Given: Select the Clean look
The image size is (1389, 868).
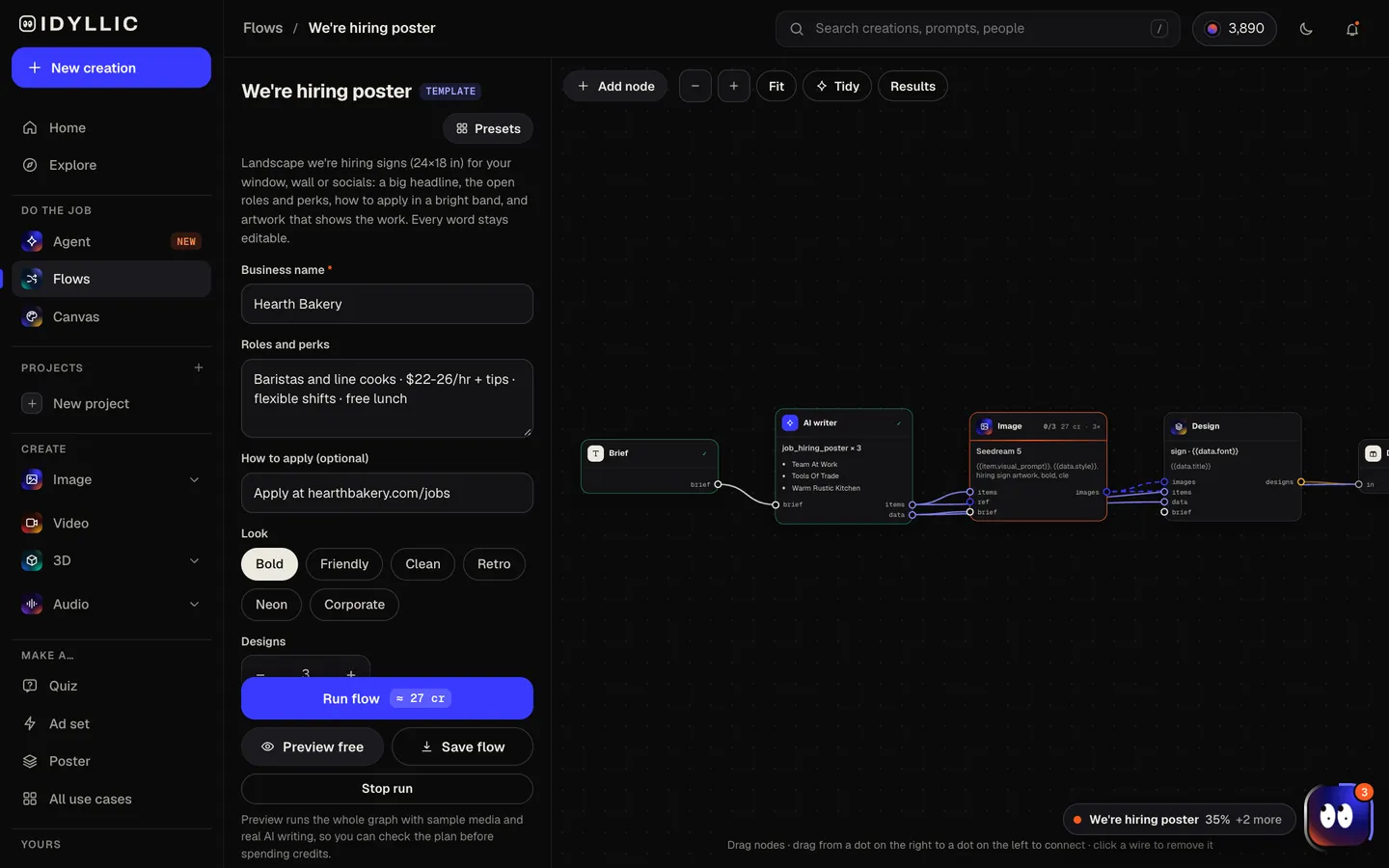Looking at the screenshot, I should pos(422,564).
